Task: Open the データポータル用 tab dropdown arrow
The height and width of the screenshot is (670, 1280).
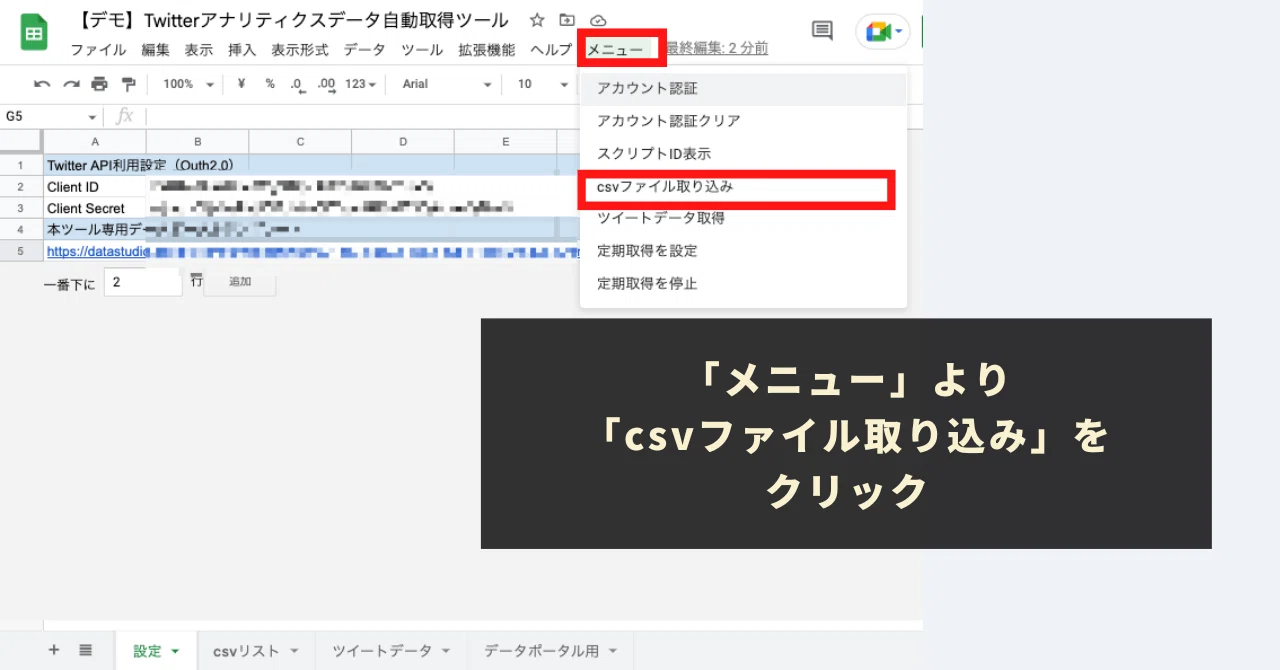Action: [612, 651]
